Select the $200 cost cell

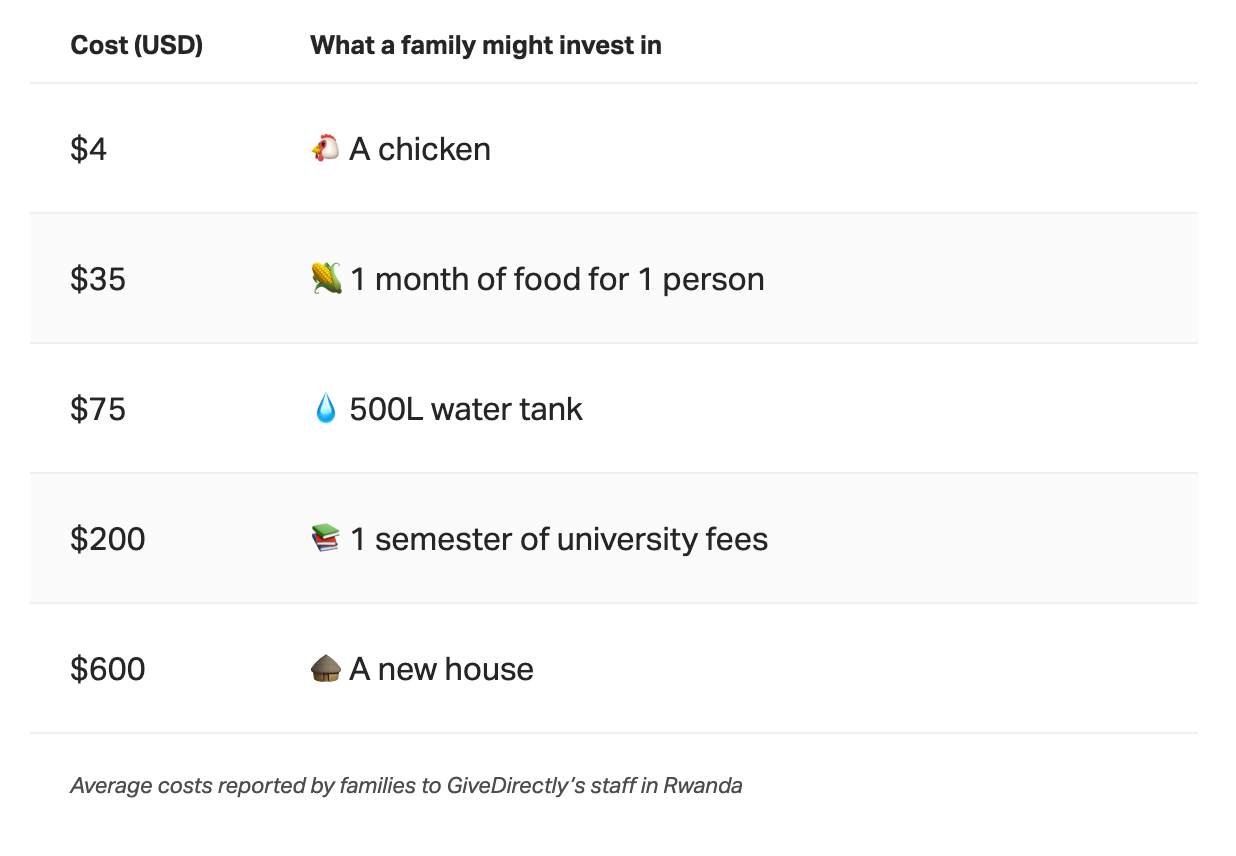(108, 539)
